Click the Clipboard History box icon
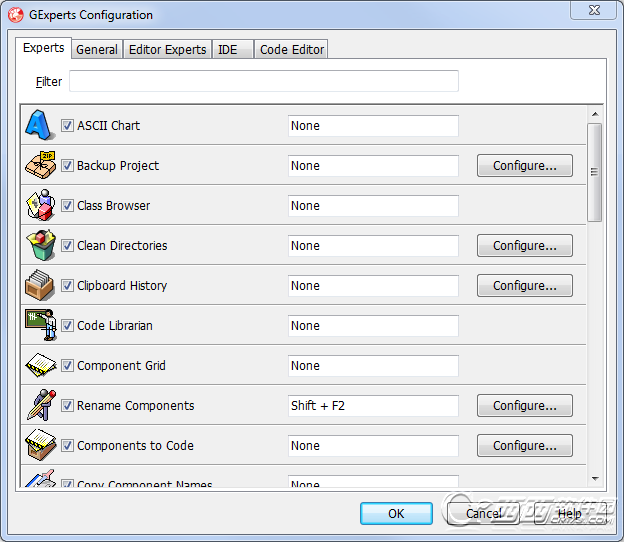 click(x=39, y=285)
